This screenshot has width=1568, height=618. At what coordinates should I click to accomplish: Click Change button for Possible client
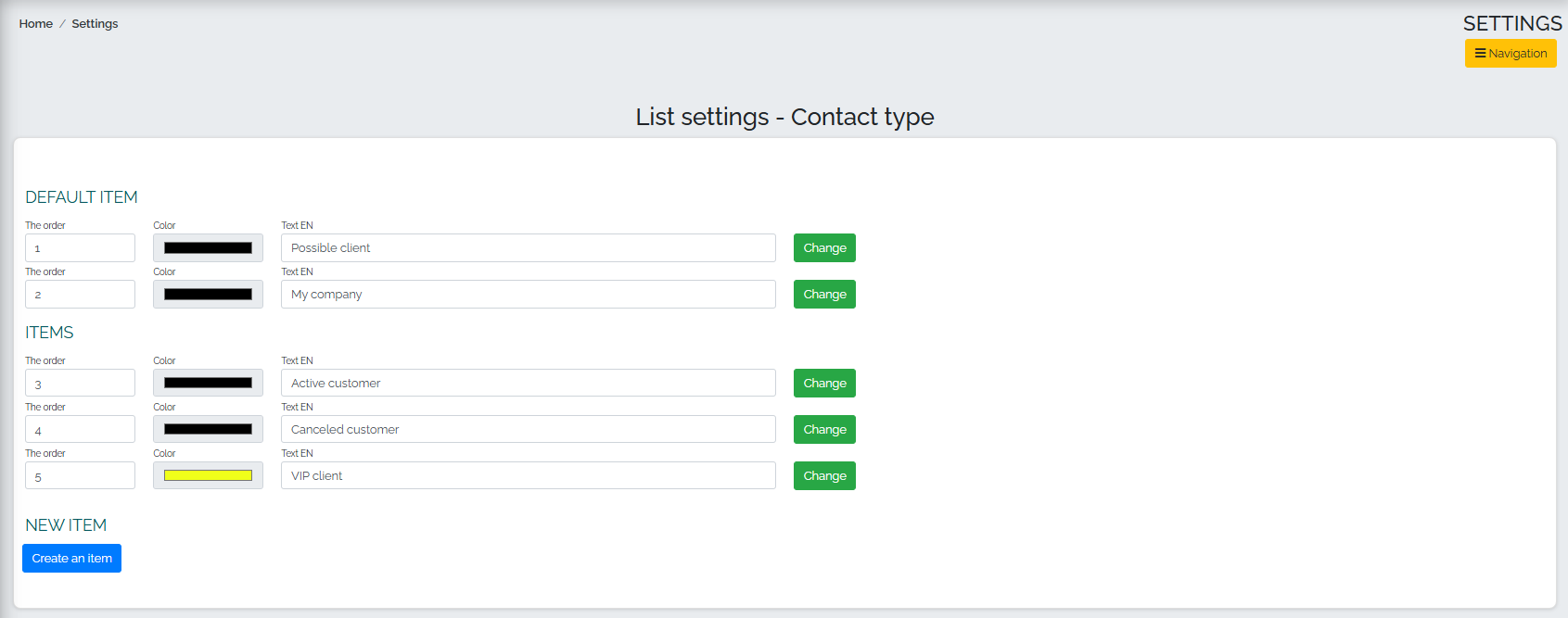click(824, 248)
